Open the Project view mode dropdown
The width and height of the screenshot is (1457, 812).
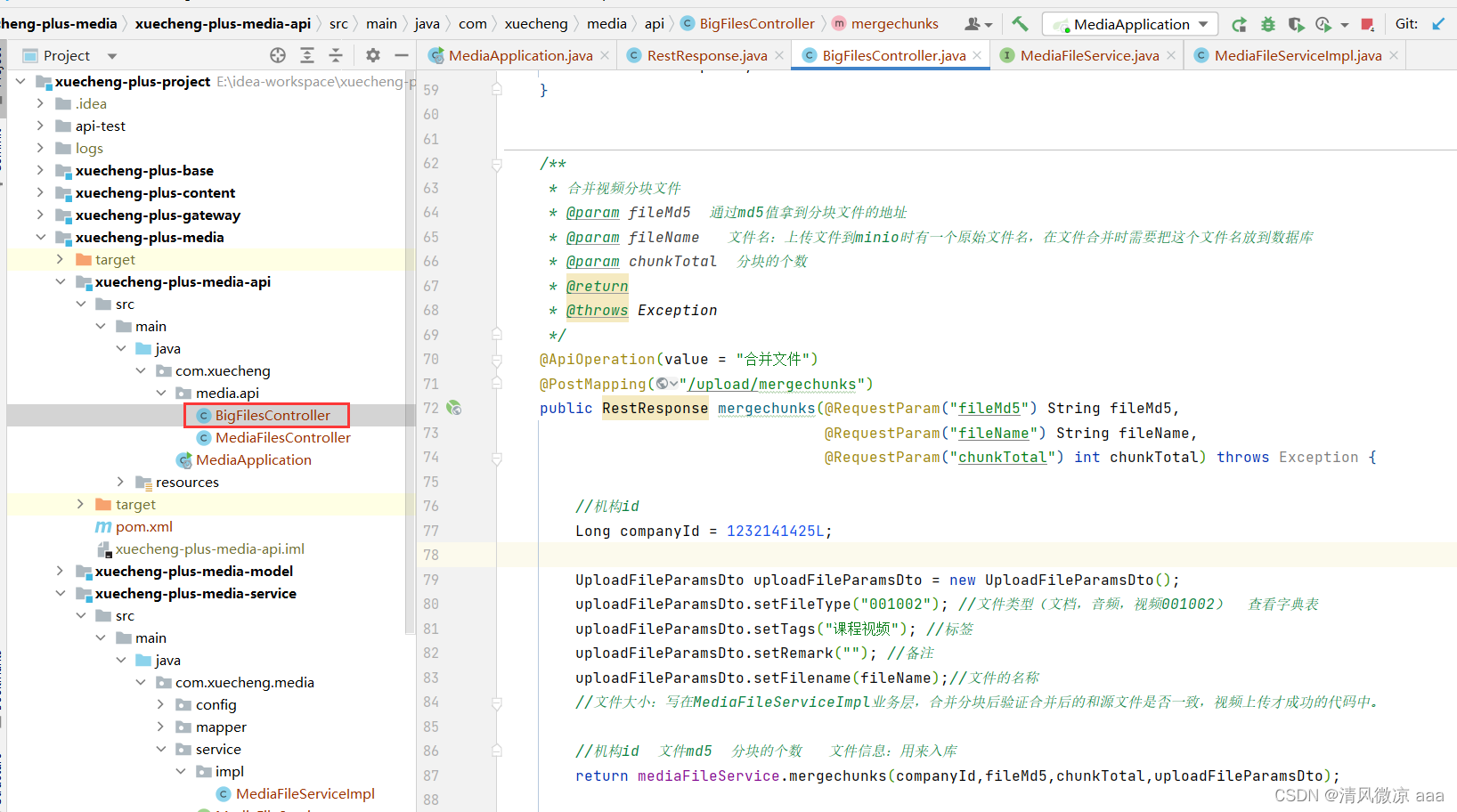(x=112, y=56)
